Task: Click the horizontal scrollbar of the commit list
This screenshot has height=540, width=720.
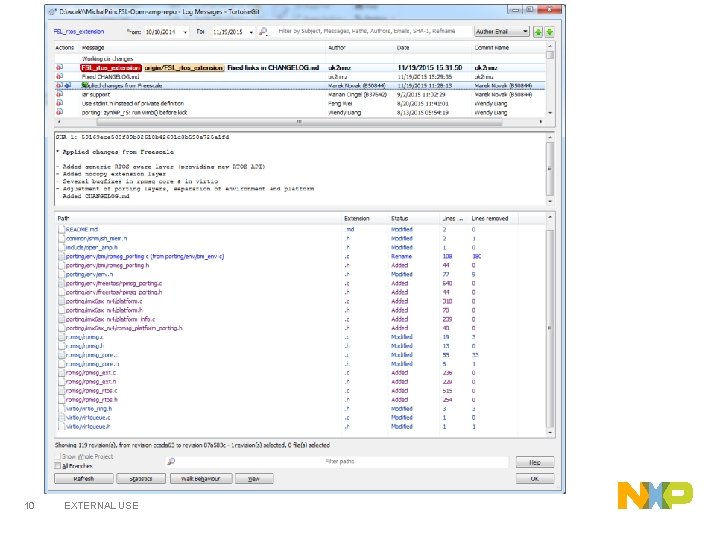Action: (x=299, y=122)
